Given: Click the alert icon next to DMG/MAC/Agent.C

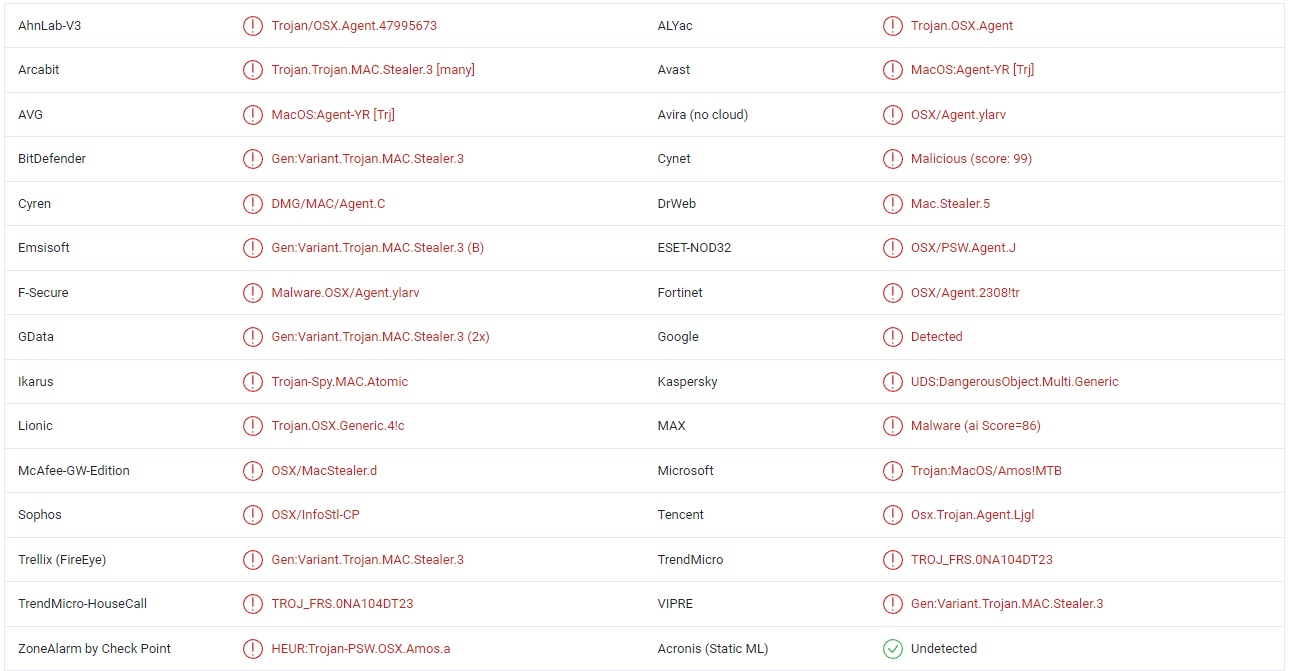Looking at the screenshot, I should [x=253, y=204].
